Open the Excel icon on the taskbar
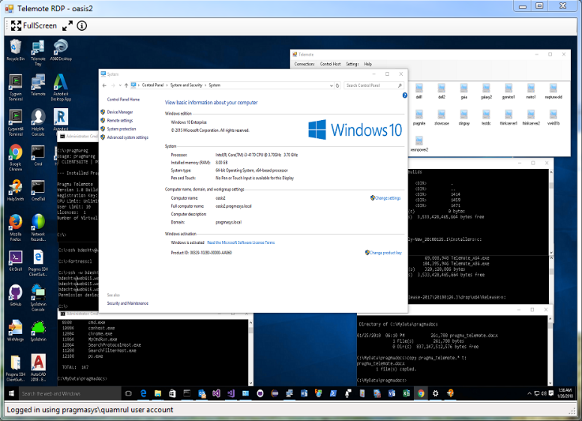 [406, 393]
